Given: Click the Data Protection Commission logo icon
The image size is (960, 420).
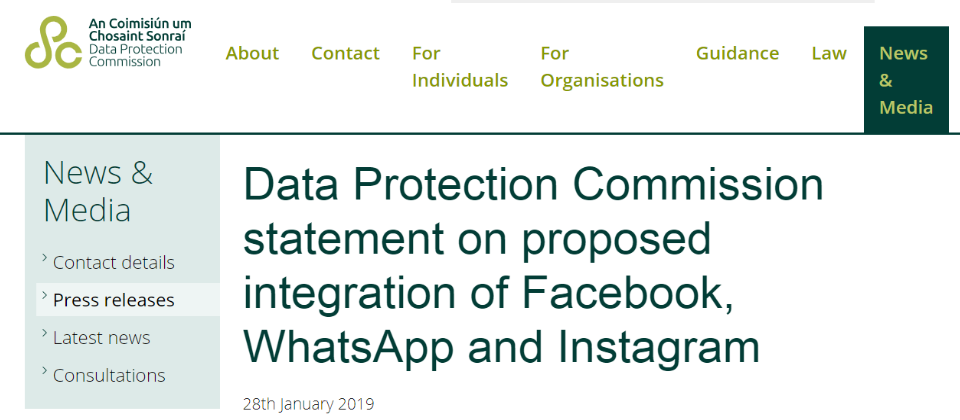Looking at the screenshot, I should point(53,42).
